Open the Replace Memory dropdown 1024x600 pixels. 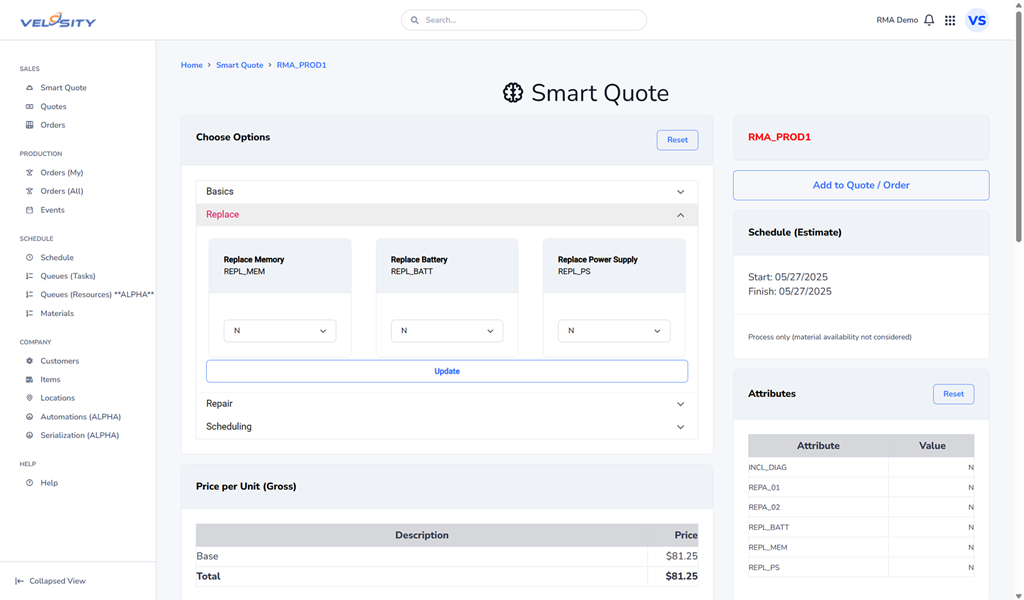279,331
